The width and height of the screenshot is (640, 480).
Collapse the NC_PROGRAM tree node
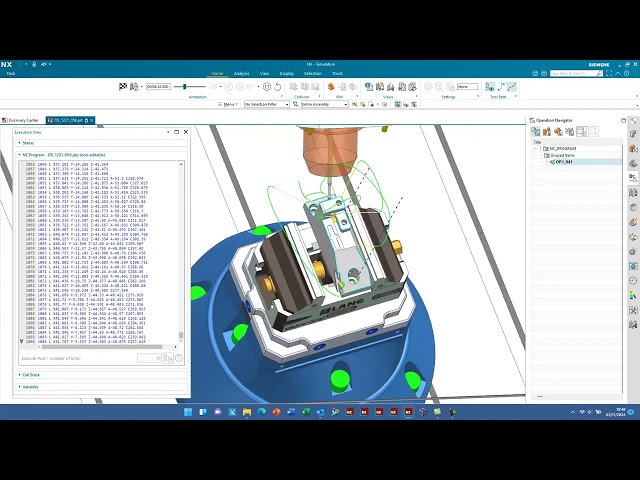click(535, 149)
